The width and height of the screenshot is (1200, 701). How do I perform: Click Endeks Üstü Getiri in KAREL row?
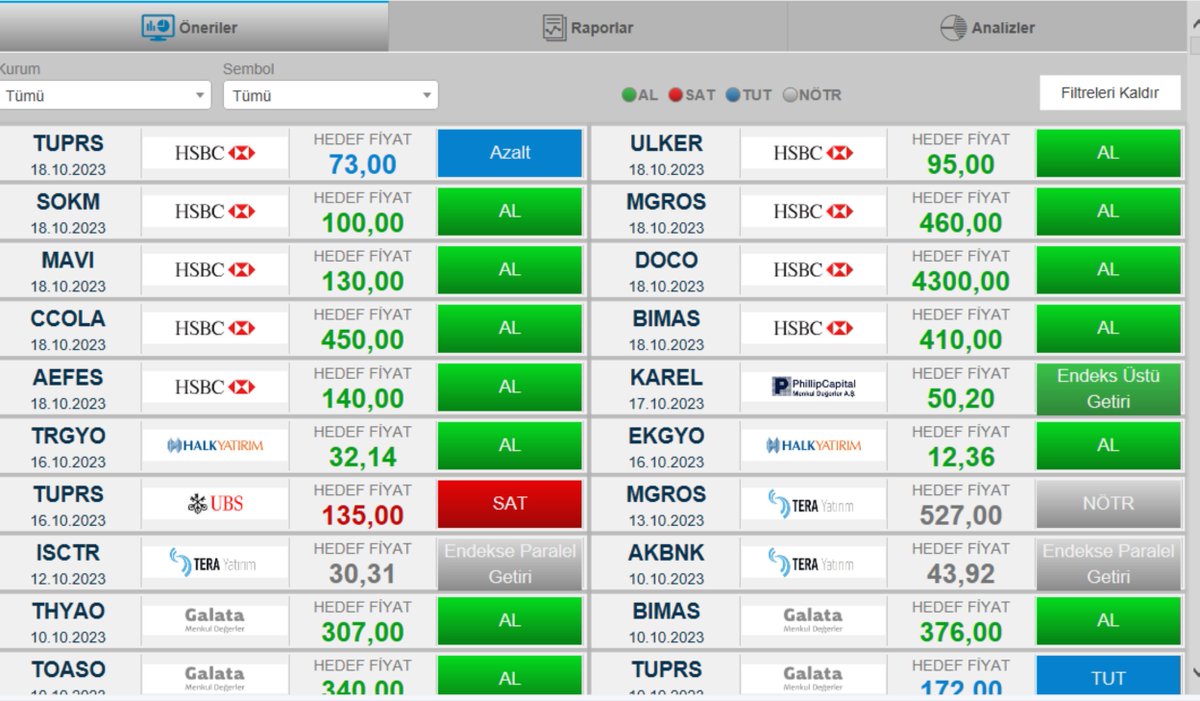coord(1108,388)
